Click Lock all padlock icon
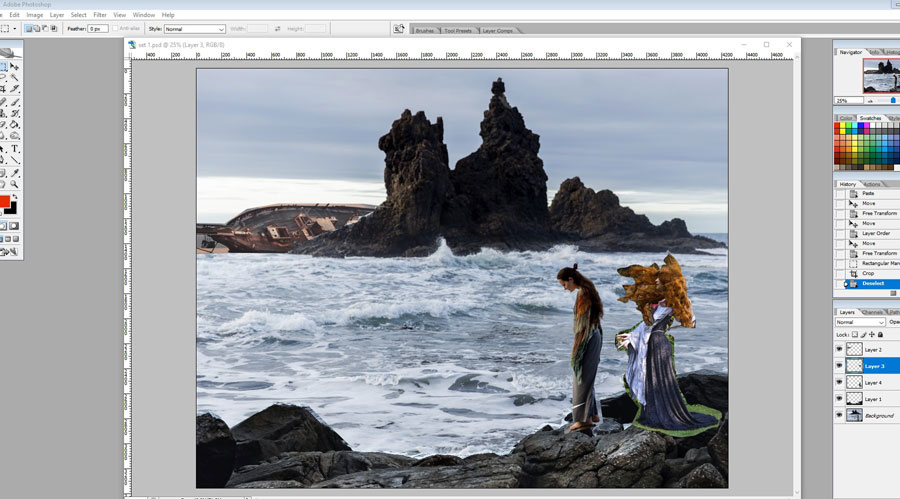The image size is (900, 499). click(x=880, y=335)
